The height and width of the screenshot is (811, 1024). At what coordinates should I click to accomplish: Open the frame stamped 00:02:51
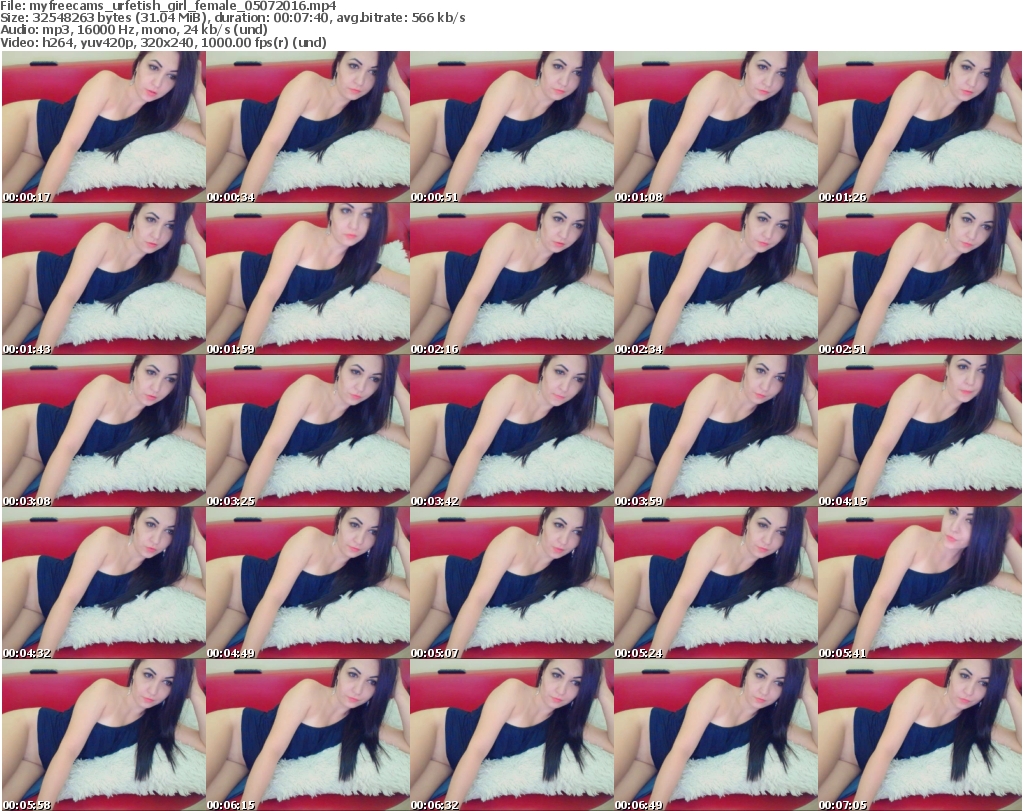(920, 279)
